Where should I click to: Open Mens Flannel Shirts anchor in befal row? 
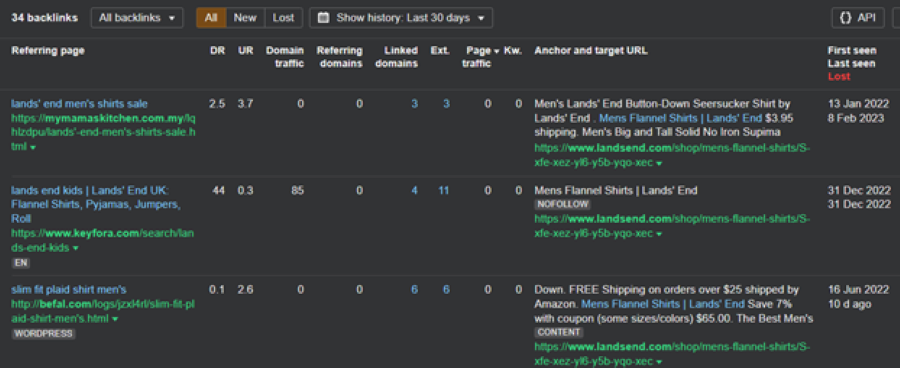pyautogui.click(x=663, y=304)
